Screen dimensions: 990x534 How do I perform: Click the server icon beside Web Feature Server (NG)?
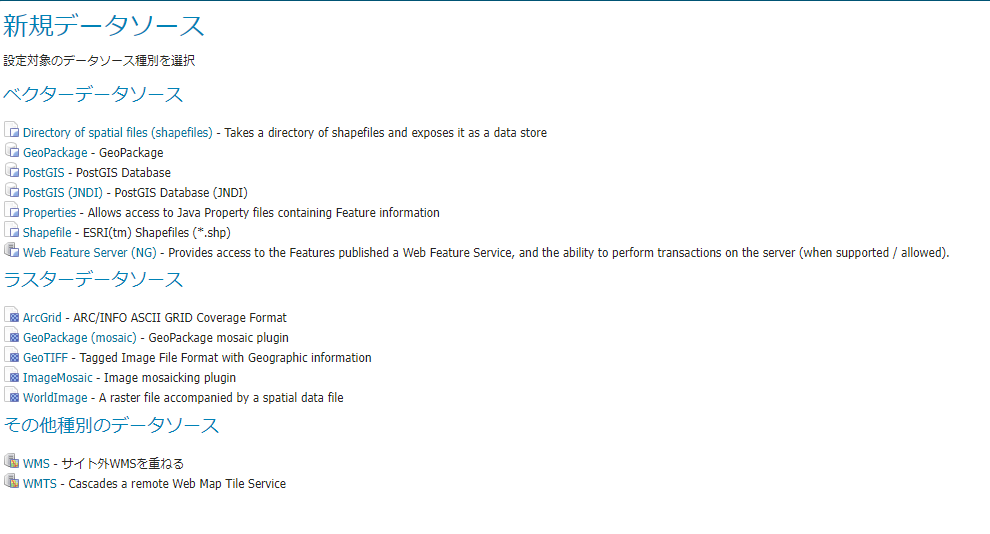click(x=11, y=251)
